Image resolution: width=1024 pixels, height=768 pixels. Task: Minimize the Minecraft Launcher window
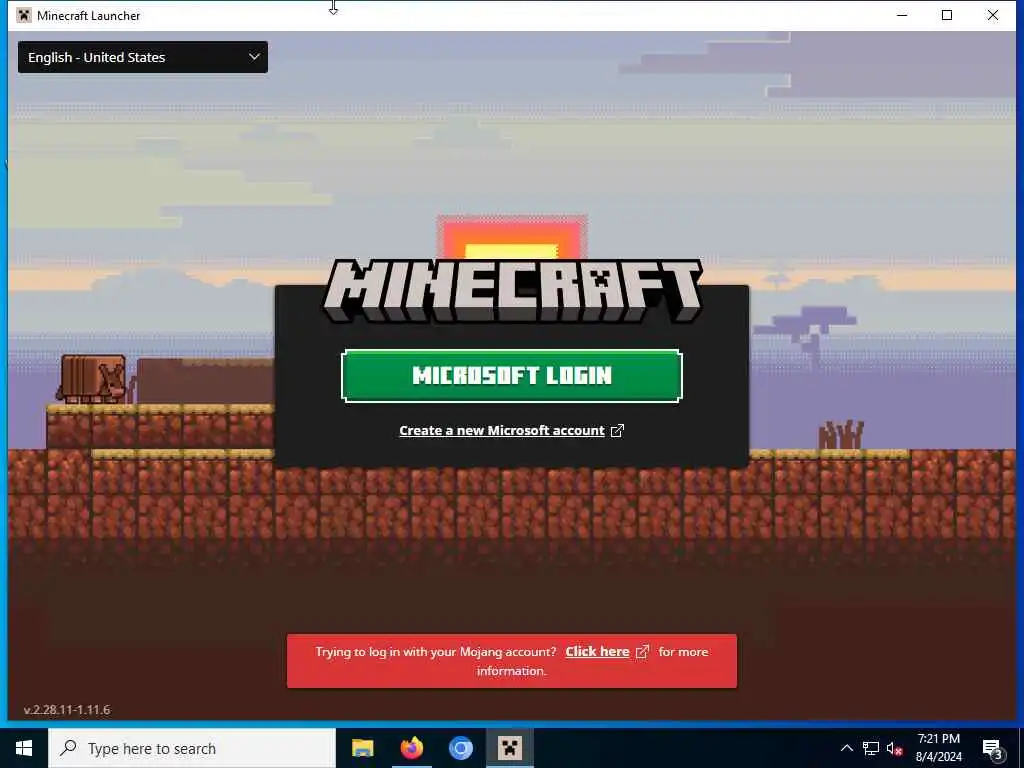coord(902,15)
